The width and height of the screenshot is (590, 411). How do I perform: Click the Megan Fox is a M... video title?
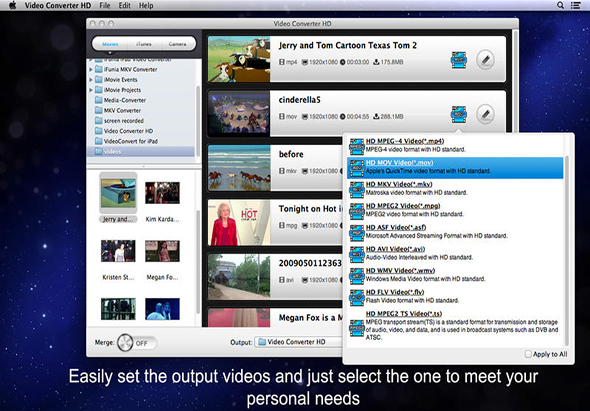(x=311, y=318)
